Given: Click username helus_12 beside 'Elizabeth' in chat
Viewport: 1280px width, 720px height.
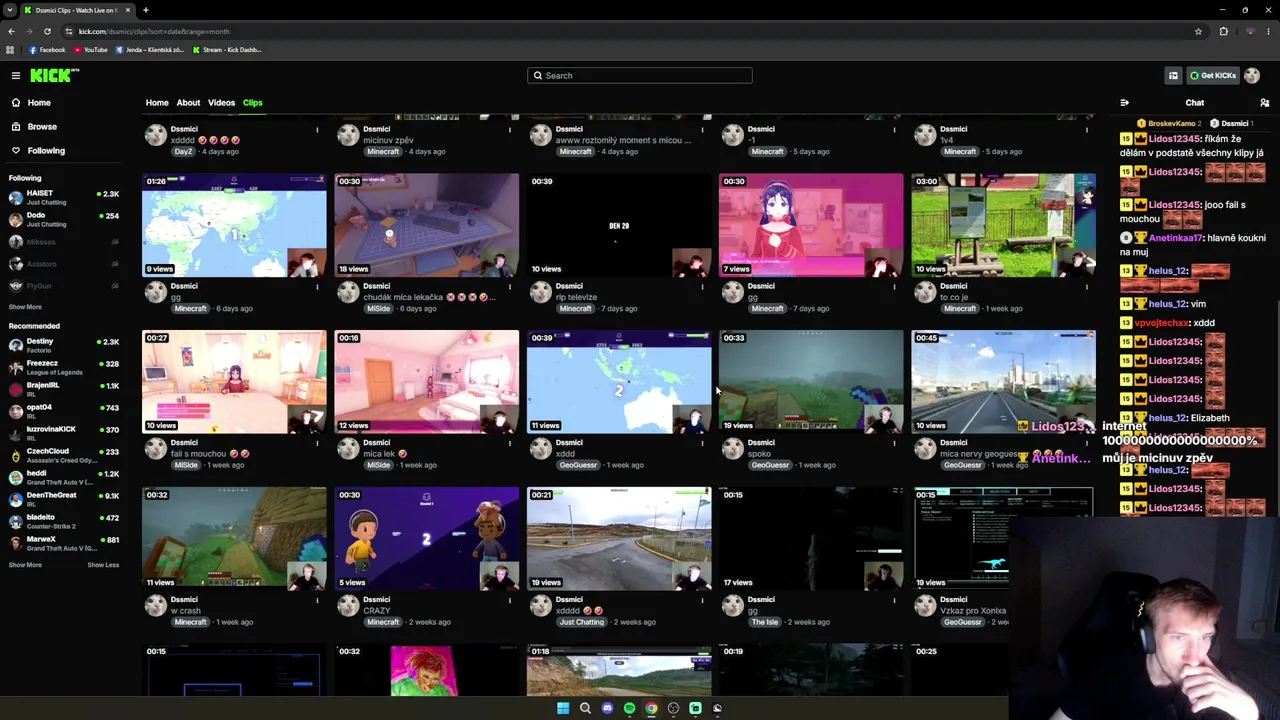Looking at the screenshot, I should pos(1167,418).
